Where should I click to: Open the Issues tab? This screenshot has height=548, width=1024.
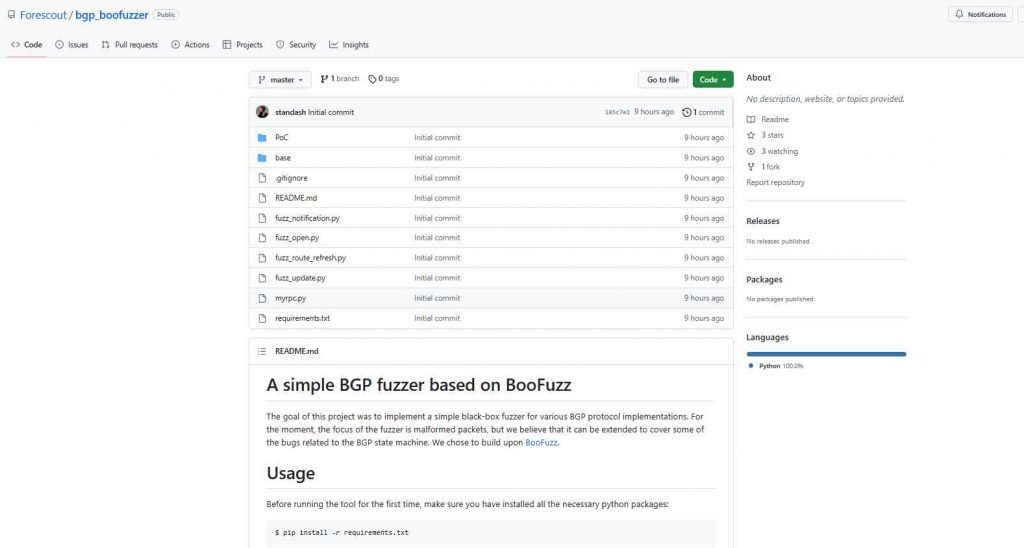pos(72,44)
